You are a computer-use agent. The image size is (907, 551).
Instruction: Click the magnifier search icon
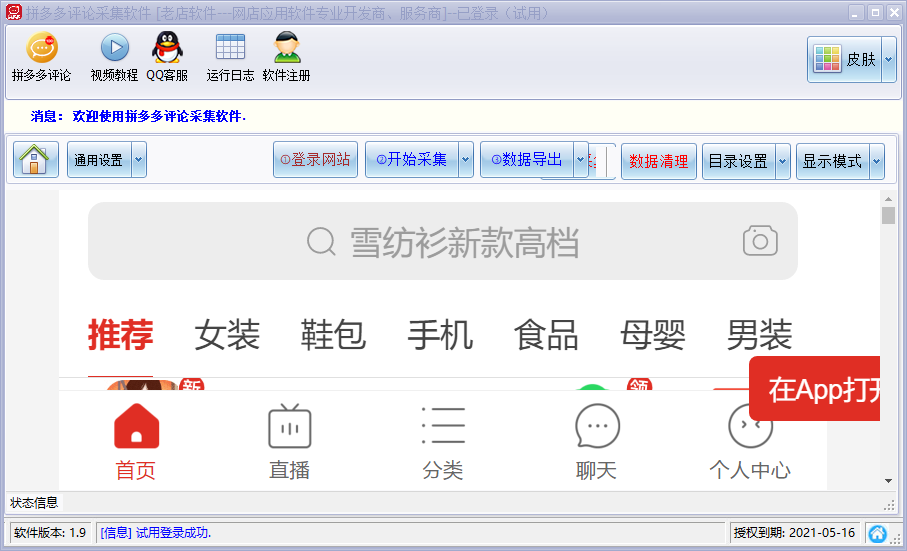pyautogui.click(x=322, y=242)
